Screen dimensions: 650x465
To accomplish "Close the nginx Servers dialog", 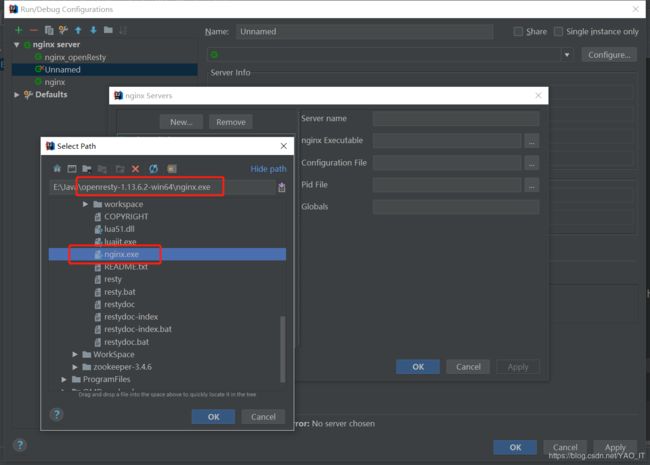I will [x=538, y=96].
